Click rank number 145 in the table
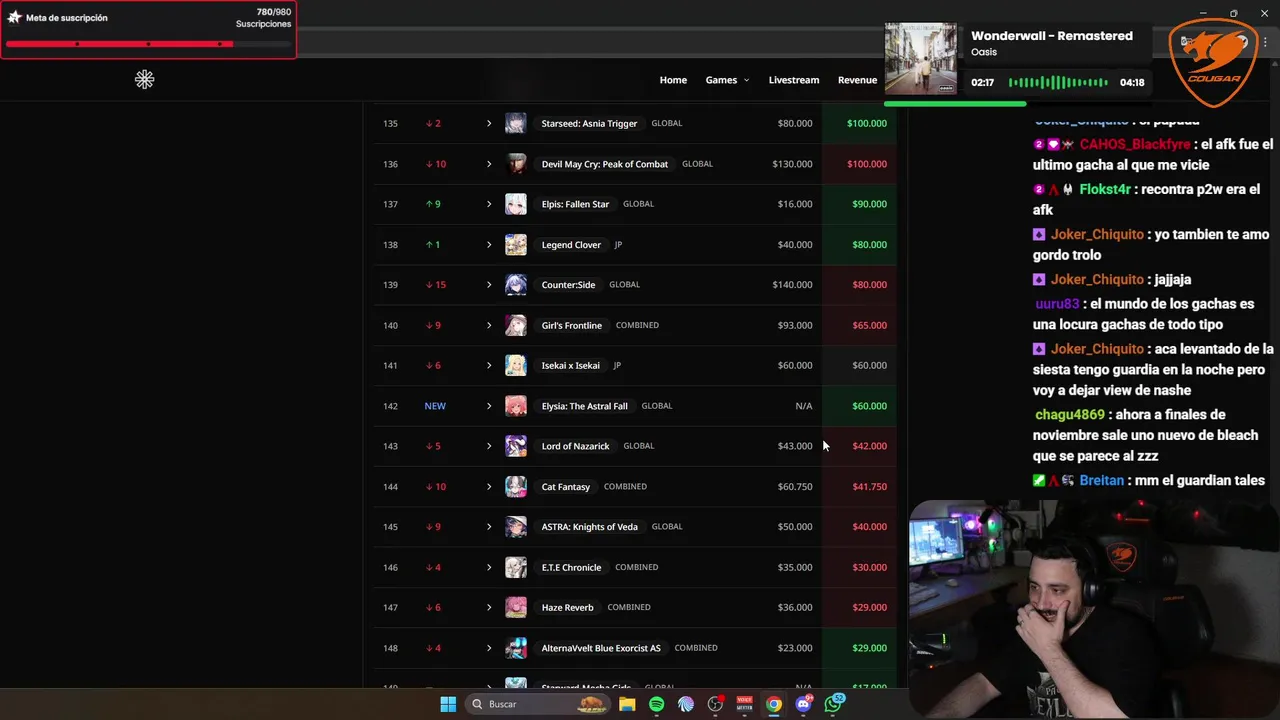 [x=390, y=527]
